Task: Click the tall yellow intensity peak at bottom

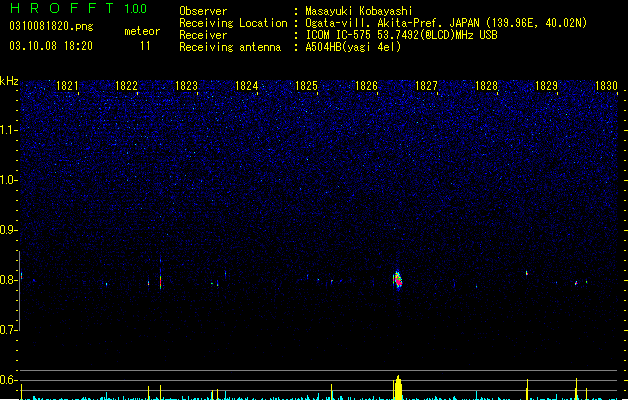Action: coord(398,388)
